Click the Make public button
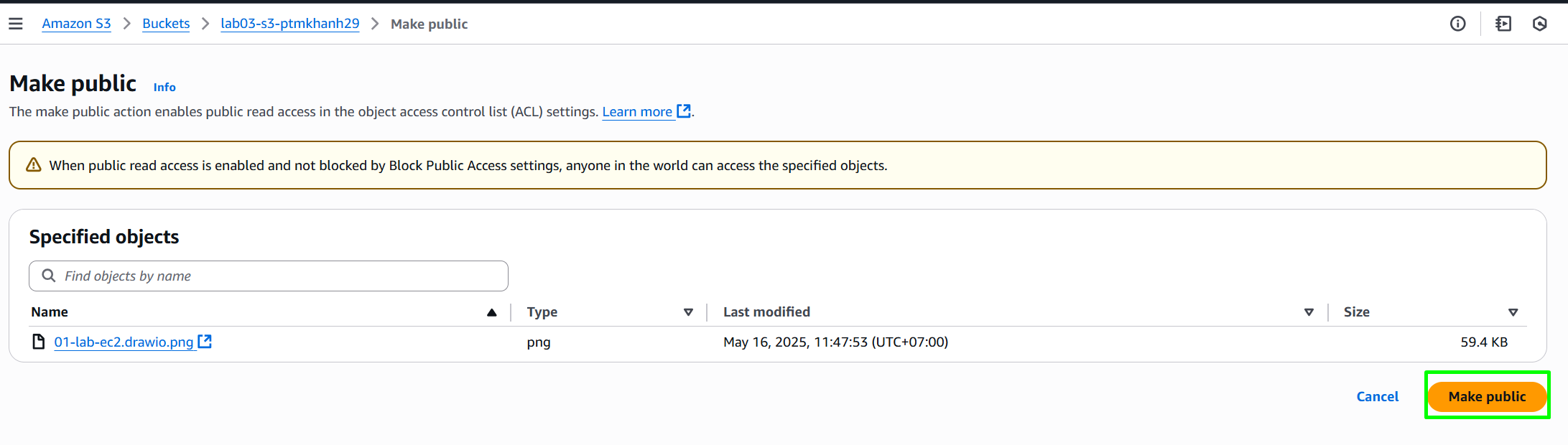Viewport: 1568px width, 445px height. [1487, 396]
